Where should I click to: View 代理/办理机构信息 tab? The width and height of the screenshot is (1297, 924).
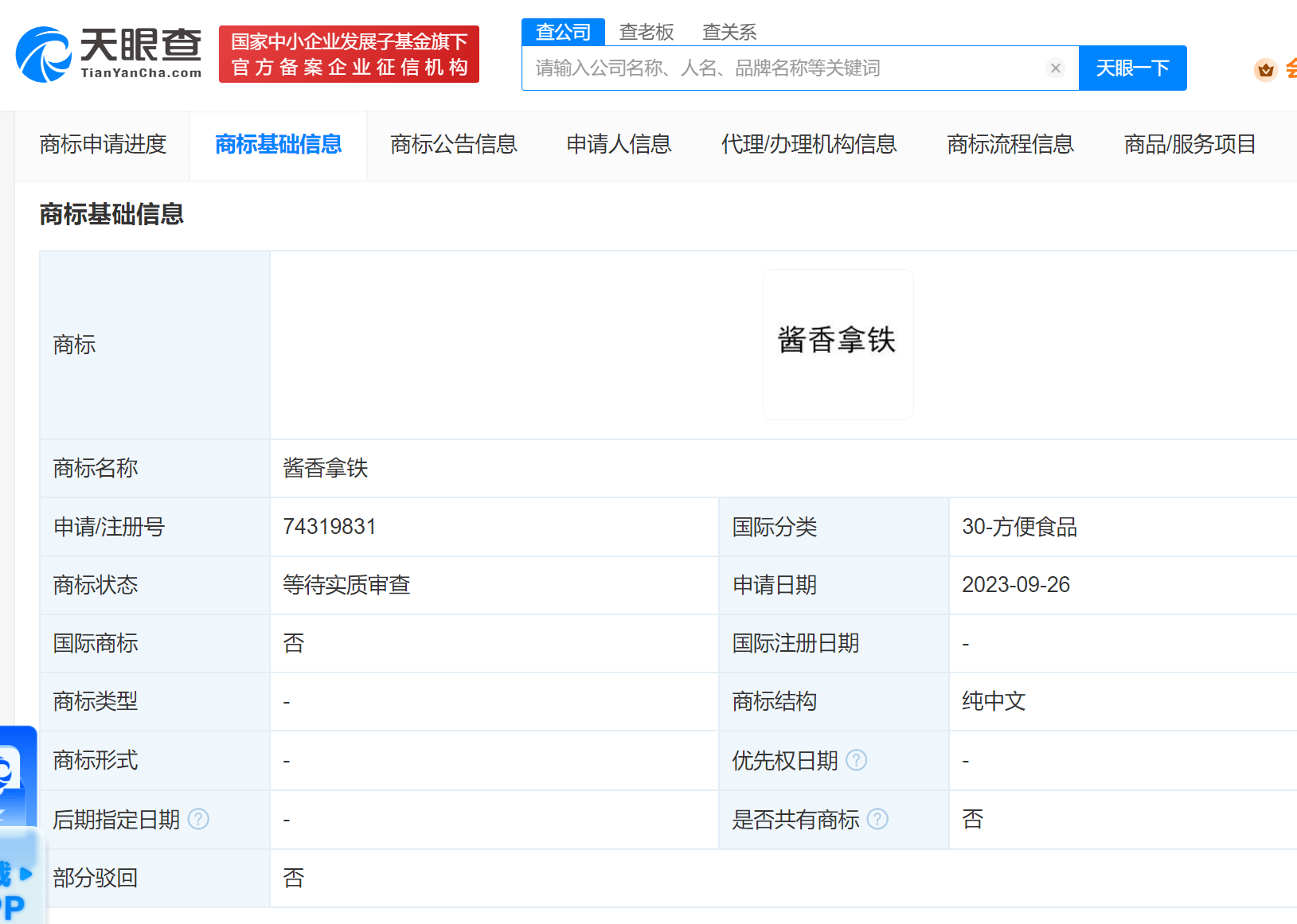(809, 144)
